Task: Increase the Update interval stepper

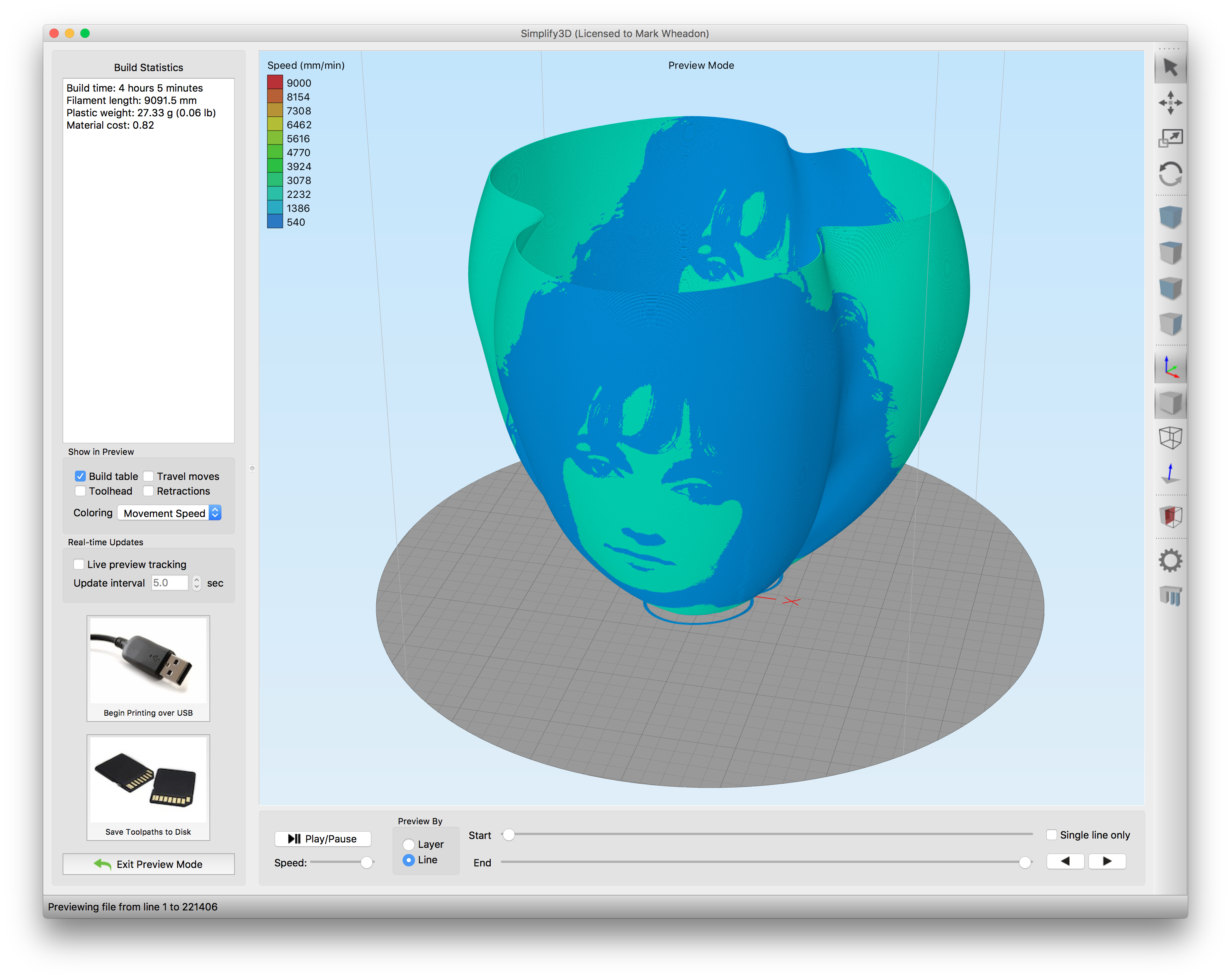Action: click(x=196, y=579)
